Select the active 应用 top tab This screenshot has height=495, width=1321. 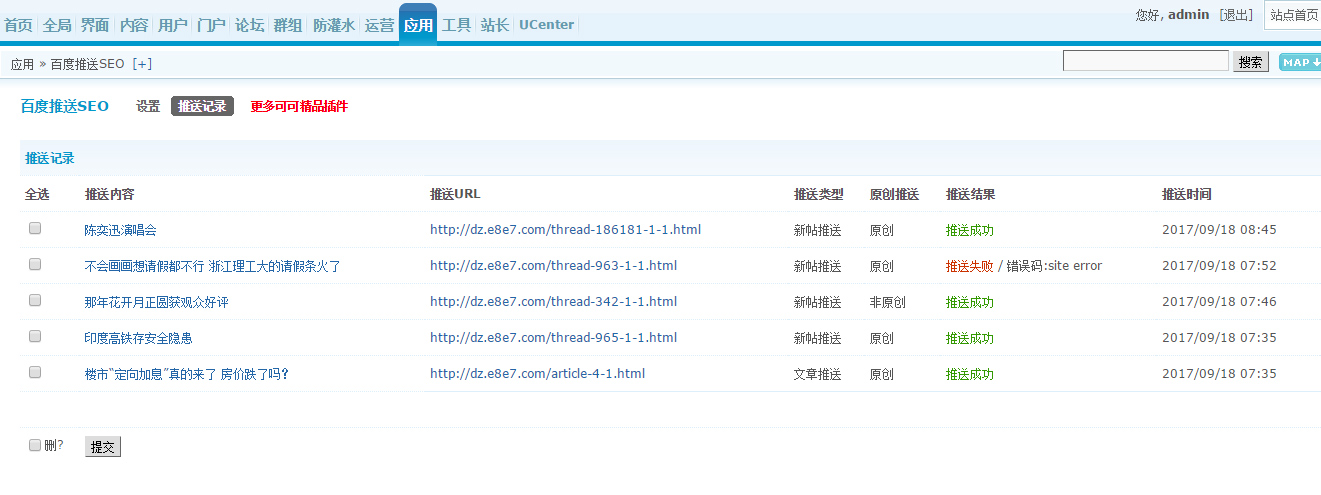click(x=418, y=24)
